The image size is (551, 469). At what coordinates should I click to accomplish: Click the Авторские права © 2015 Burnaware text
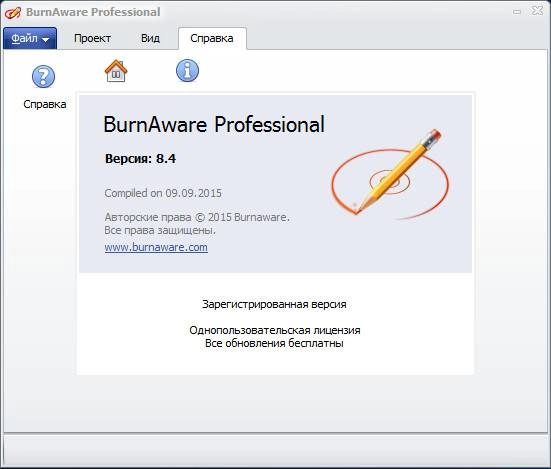pos(197,217)
